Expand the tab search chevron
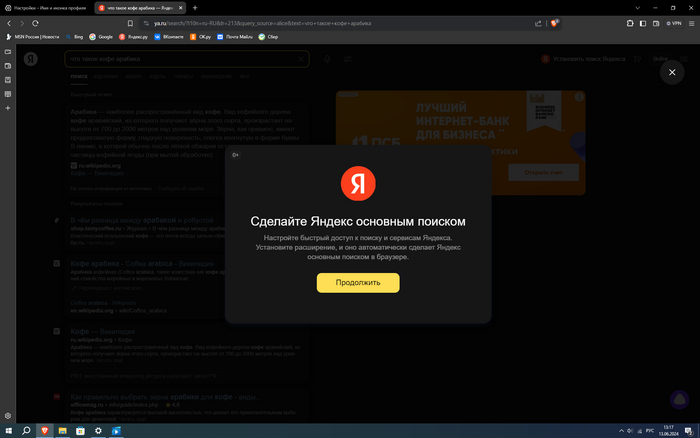Viewport: 700px width, 438px height. click(x=638, y=8)
